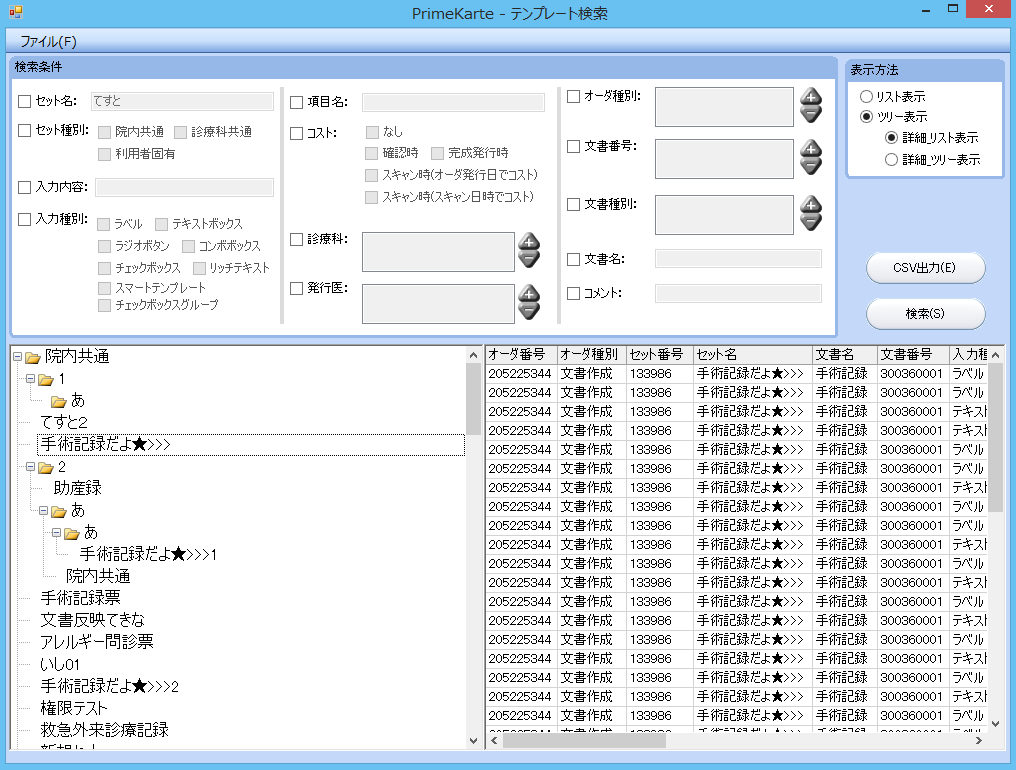Image resolution: width=1016 pixels, height=770 pixels.
Task: Add an entry with the オーダ種別 plus icon
Action: tap(811, 97)
